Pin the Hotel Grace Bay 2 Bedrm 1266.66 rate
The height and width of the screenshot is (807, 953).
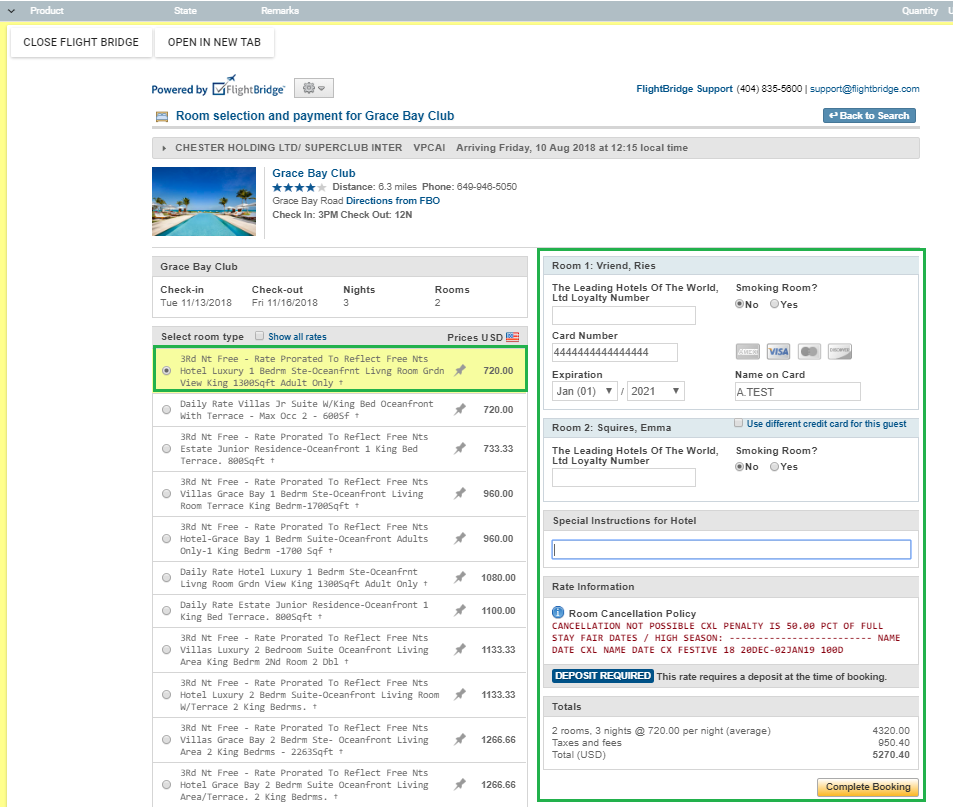pyautogui.click(x=460, y=785)
